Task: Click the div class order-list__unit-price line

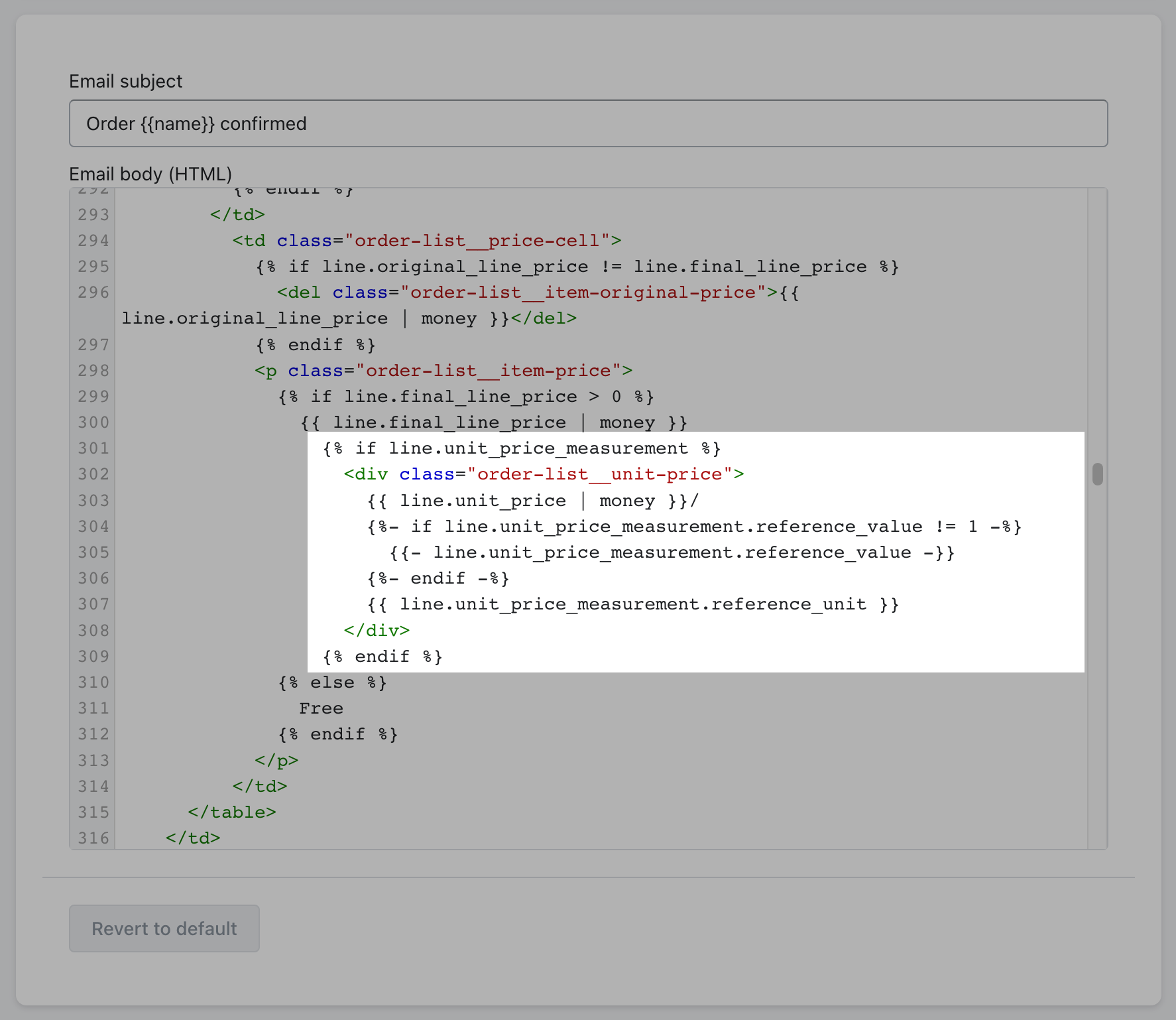Action: click(x=544, y=474)
